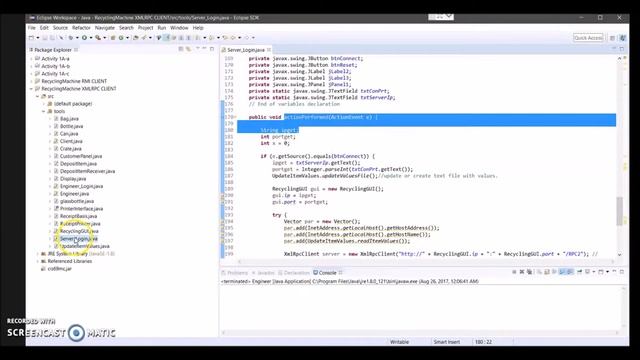The height and width of the screenshot is (360, 640).
Task: Click the editor horizontal scrollbar
Action: coord(425,261)
